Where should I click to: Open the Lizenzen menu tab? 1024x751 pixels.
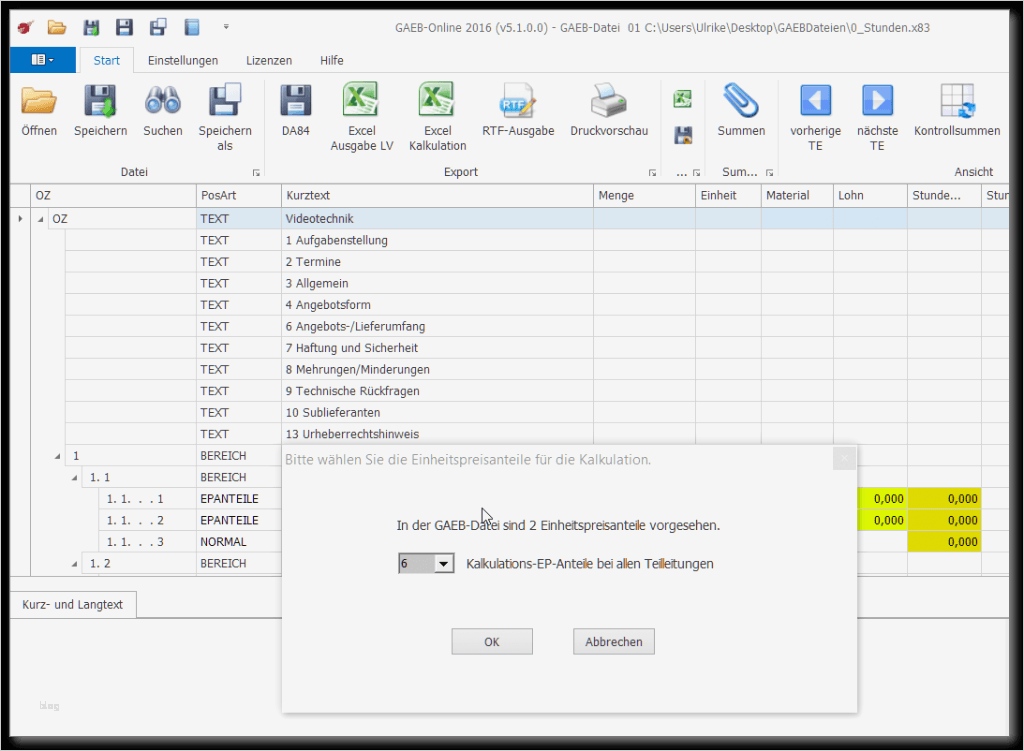268,60
